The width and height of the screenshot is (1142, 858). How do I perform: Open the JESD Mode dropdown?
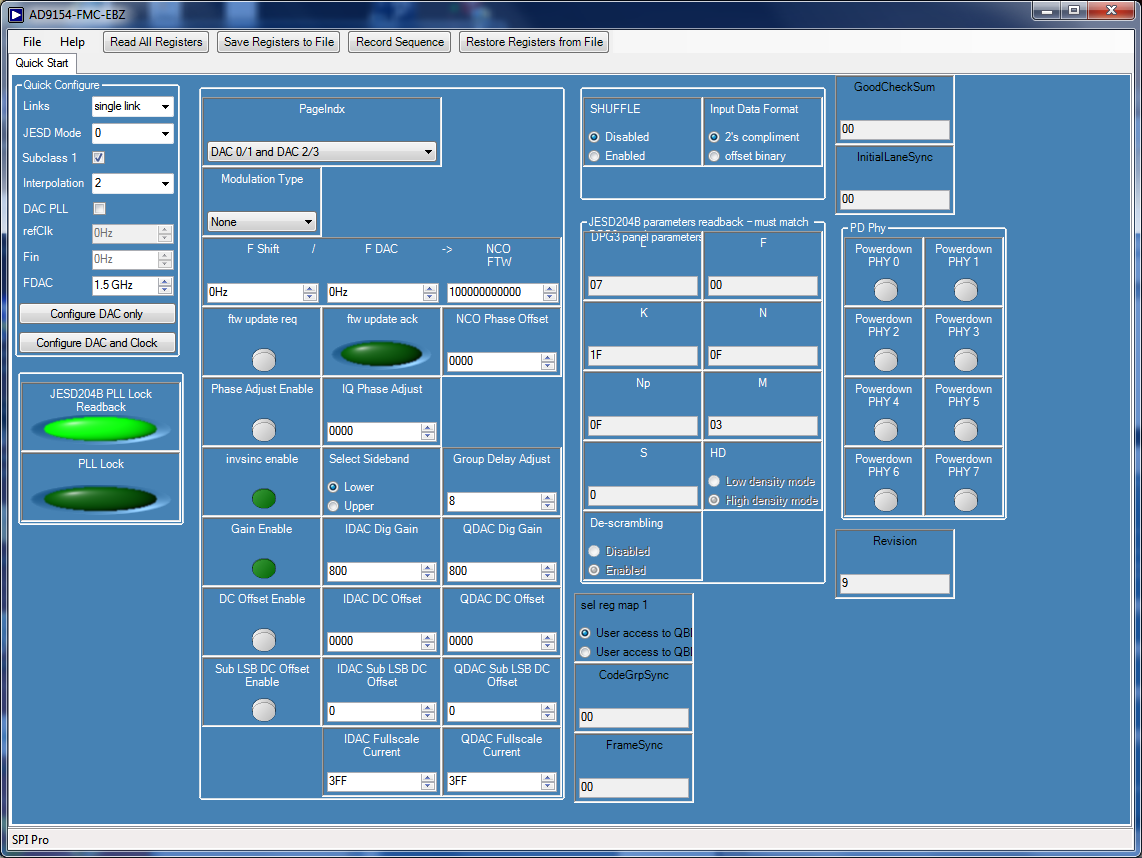133,133
